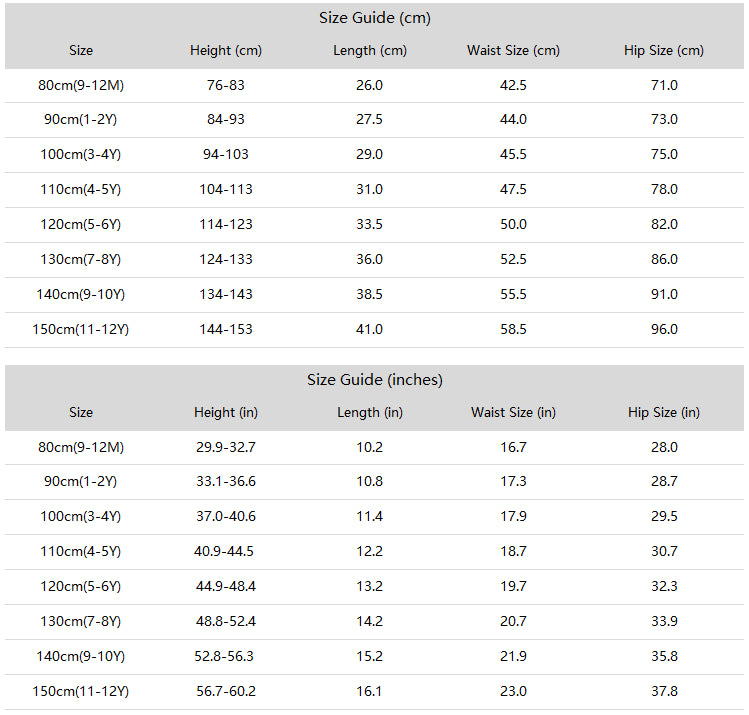Select the 47.5 waist size value

click(513, 189)
